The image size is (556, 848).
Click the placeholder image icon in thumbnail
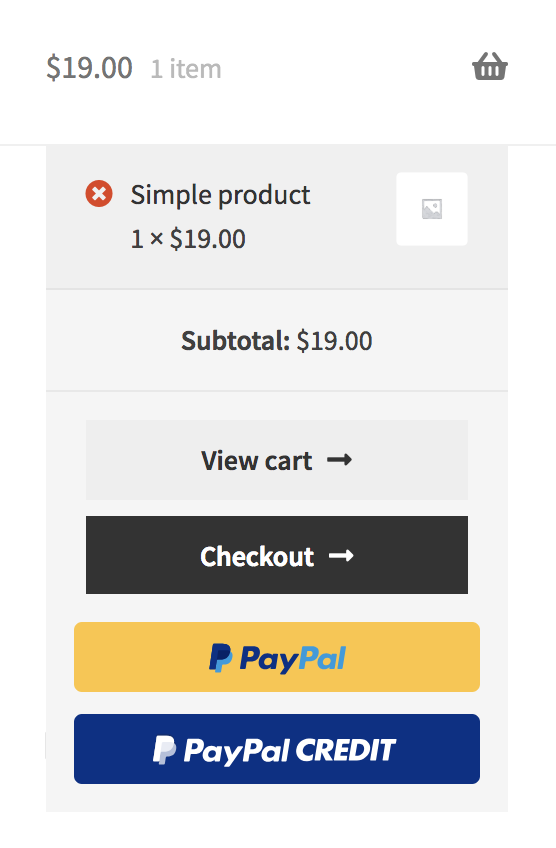[432, 209]
